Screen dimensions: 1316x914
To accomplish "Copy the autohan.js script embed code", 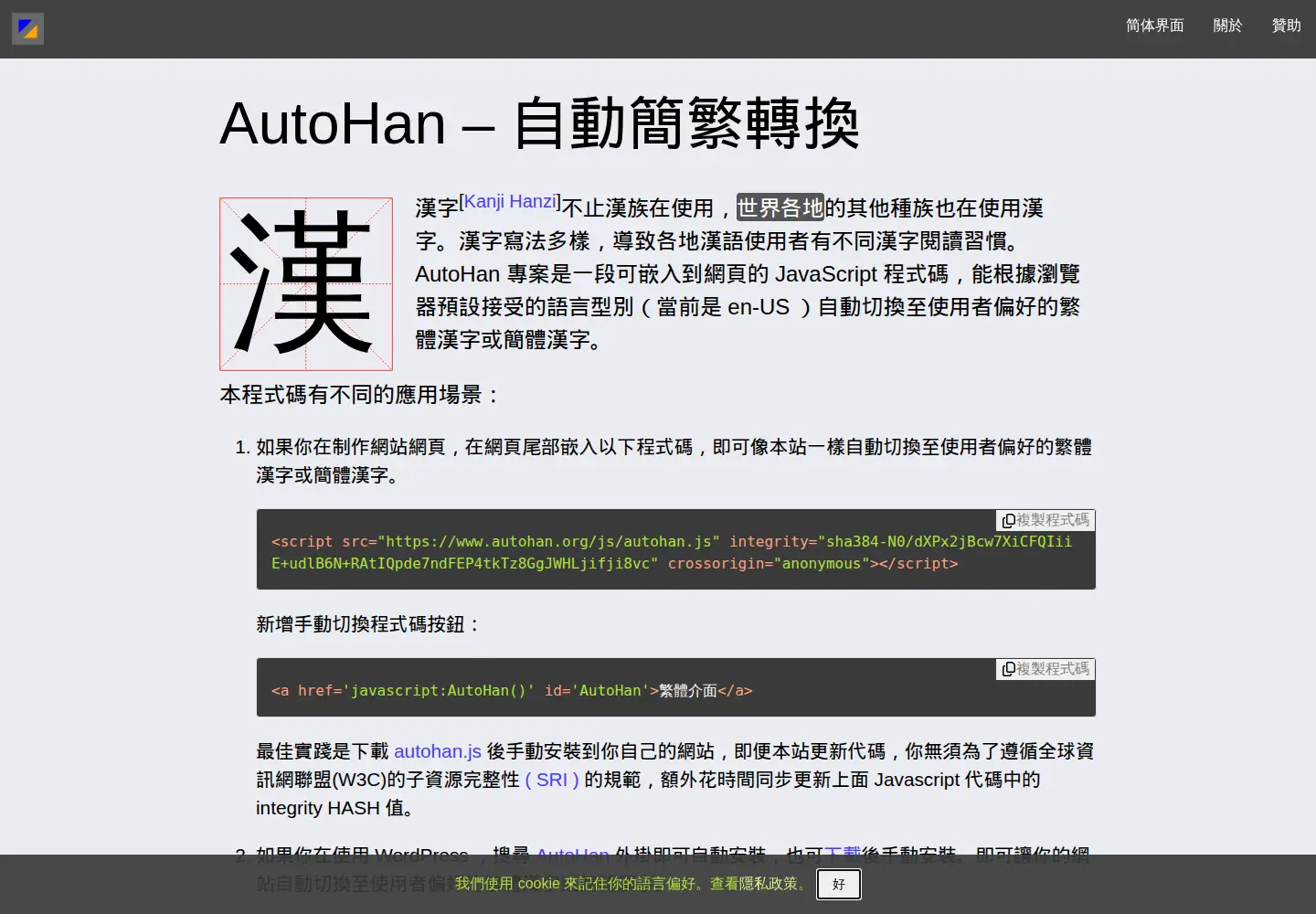I will point(1045,520).
